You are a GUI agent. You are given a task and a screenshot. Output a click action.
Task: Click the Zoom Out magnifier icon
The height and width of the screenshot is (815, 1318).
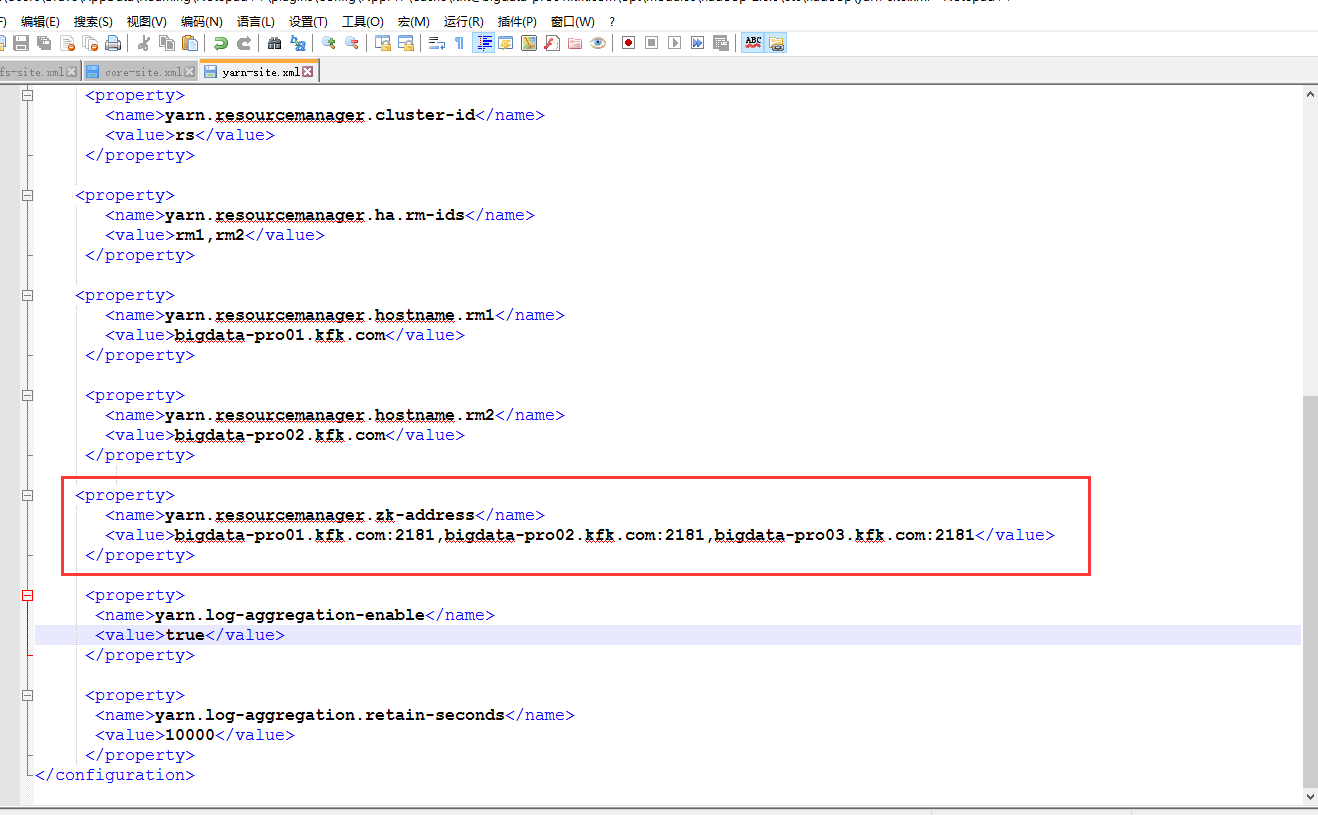(x=351, y=43)
